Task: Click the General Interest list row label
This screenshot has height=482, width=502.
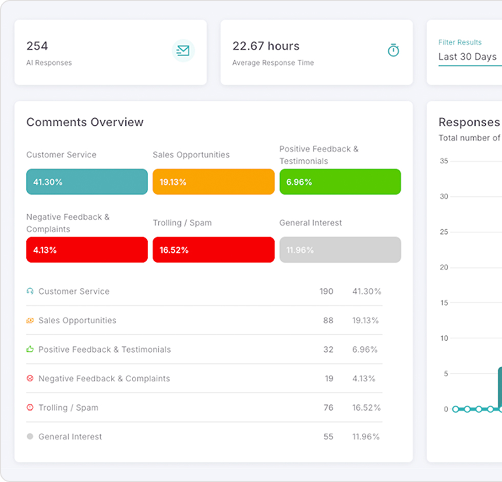Action: click(x=70, y=436)
